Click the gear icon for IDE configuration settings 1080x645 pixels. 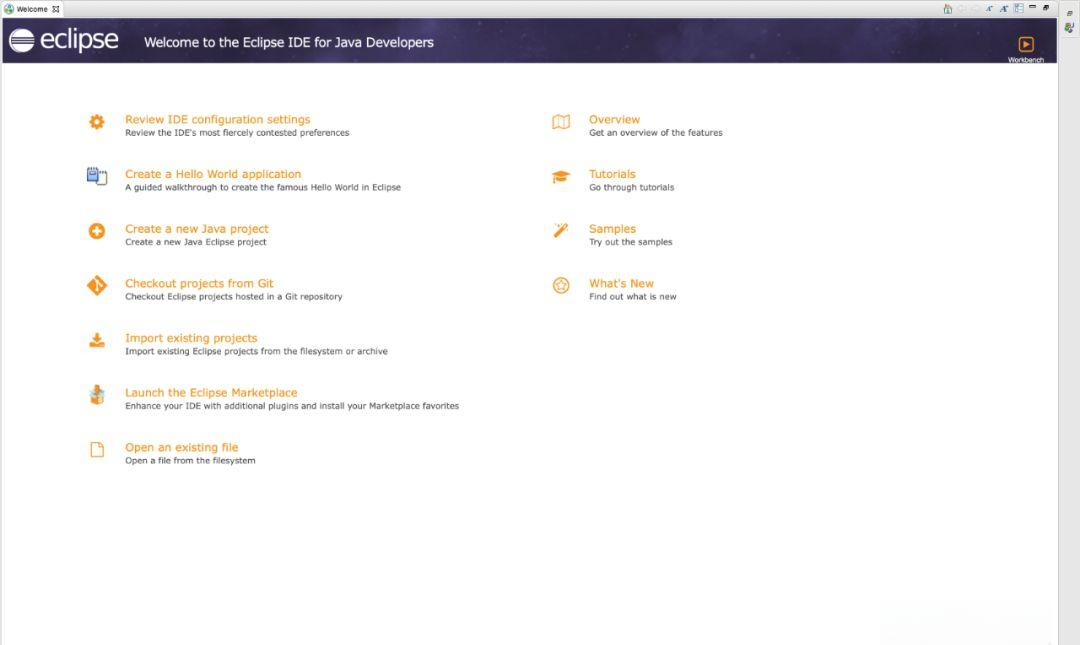click(96, 122)
